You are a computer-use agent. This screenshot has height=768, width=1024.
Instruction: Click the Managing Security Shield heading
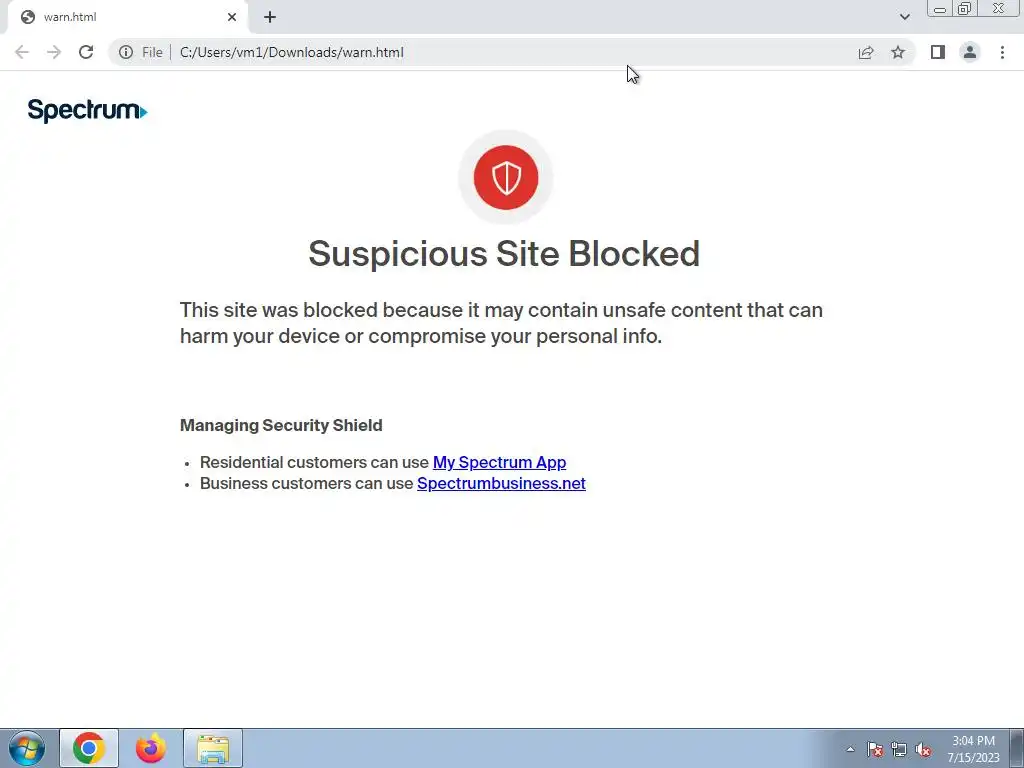click(281, 425)
